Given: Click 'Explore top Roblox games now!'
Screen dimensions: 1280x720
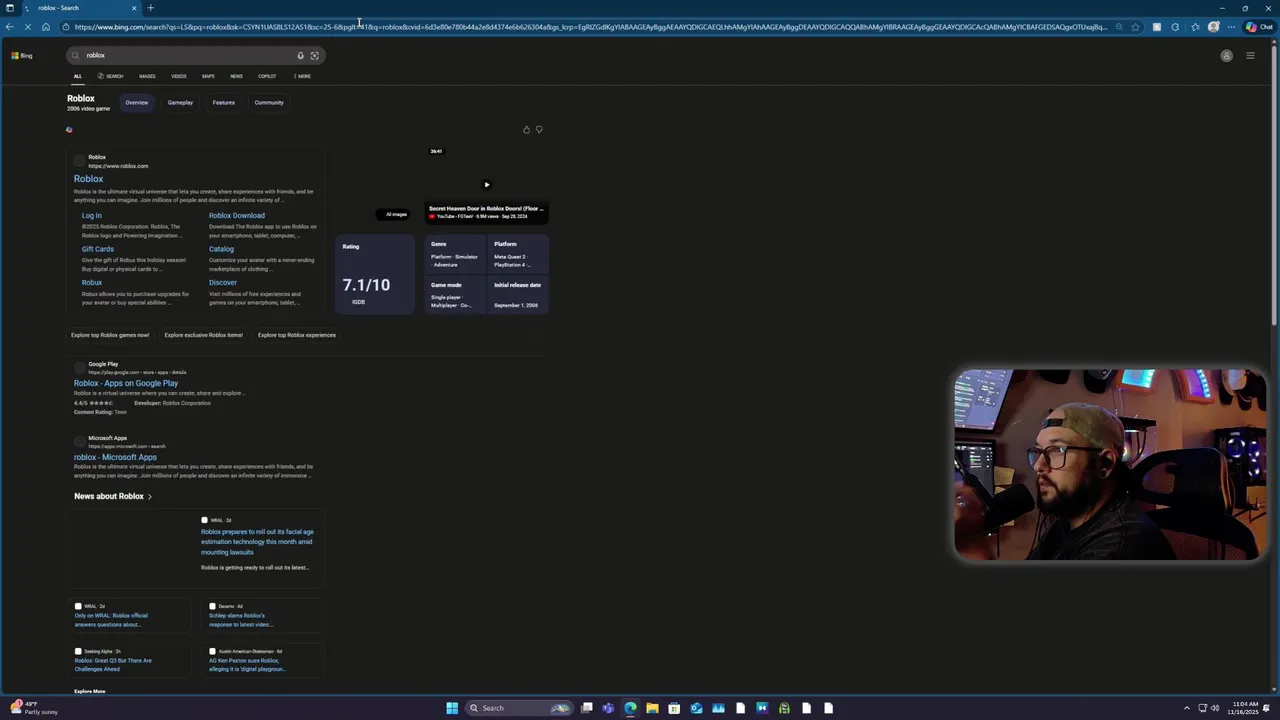Looking at the screenshot, I should click(x=110, y=335).
